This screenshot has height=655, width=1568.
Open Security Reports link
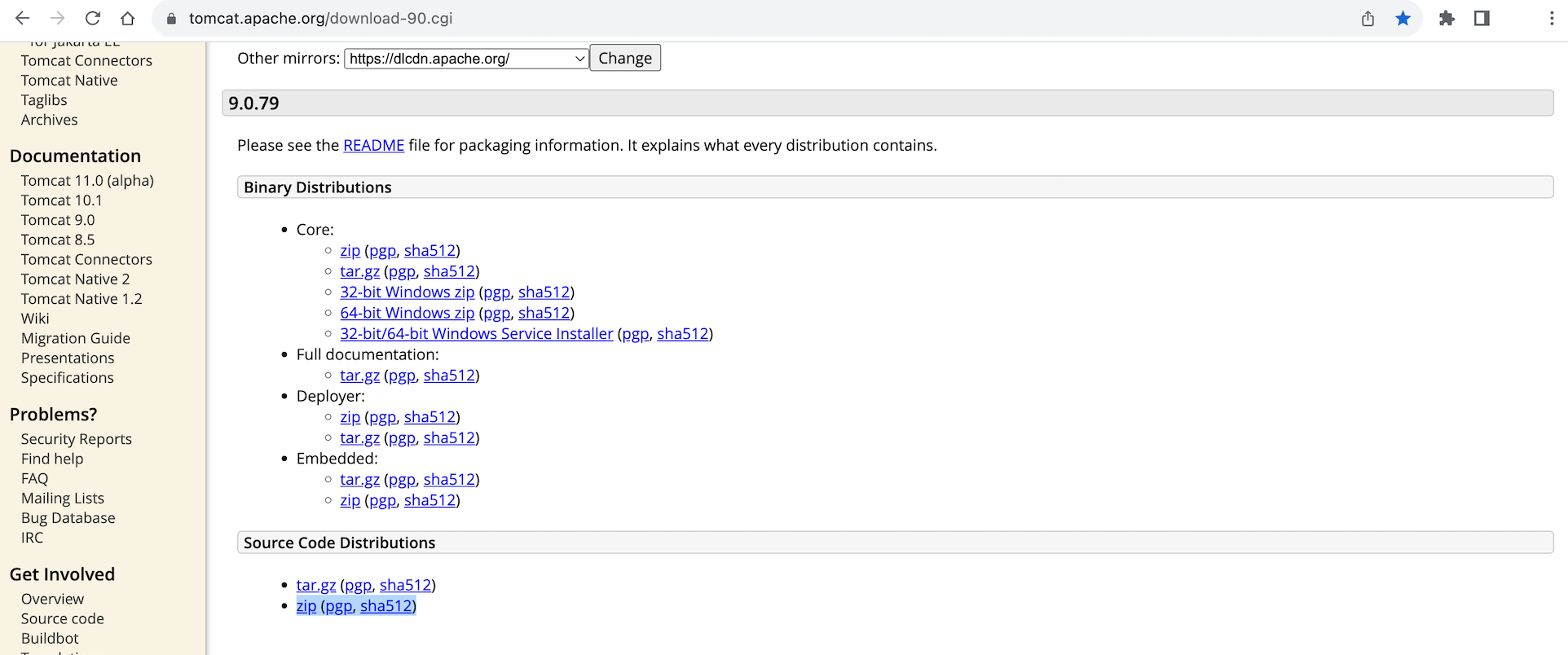click(77, 439)
